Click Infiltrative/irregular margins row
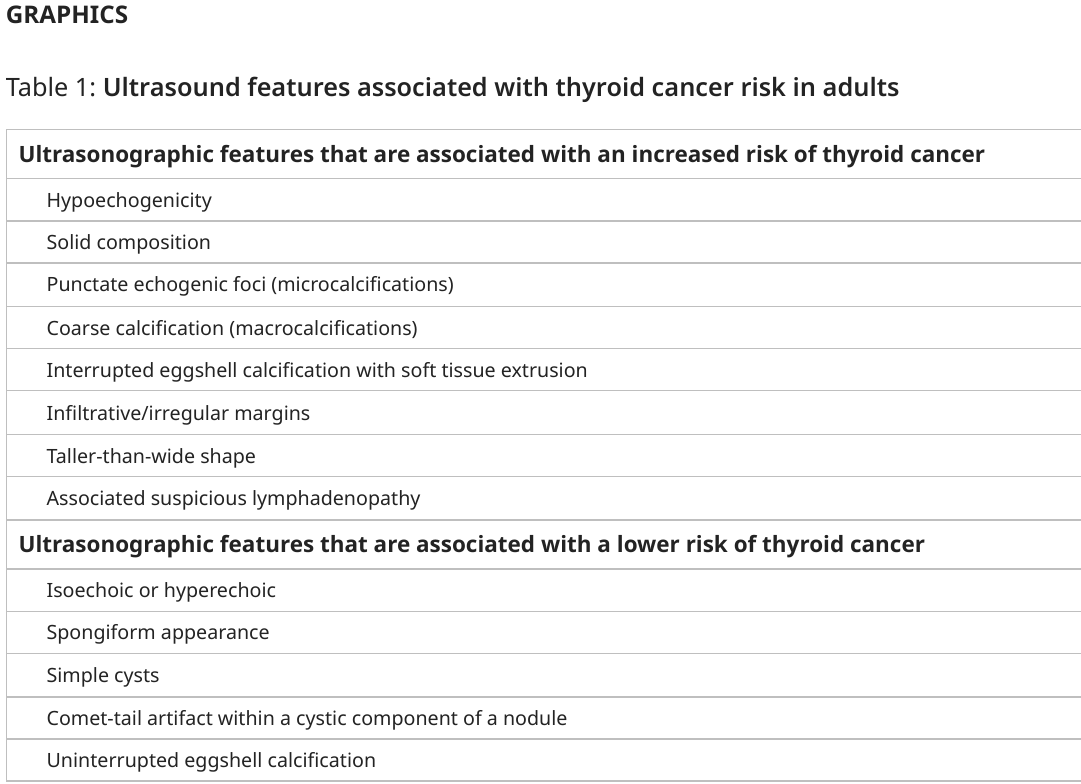 [x=544, y=412]
